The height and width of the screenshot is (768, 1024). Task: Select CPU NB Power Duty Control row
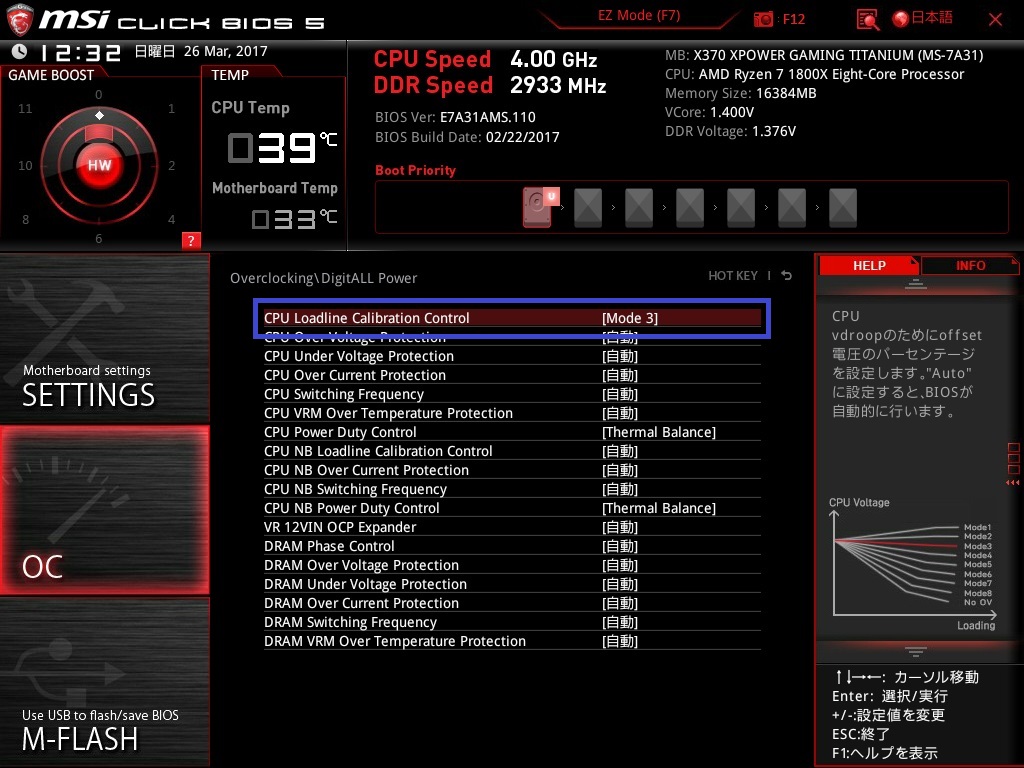point(512,508)
